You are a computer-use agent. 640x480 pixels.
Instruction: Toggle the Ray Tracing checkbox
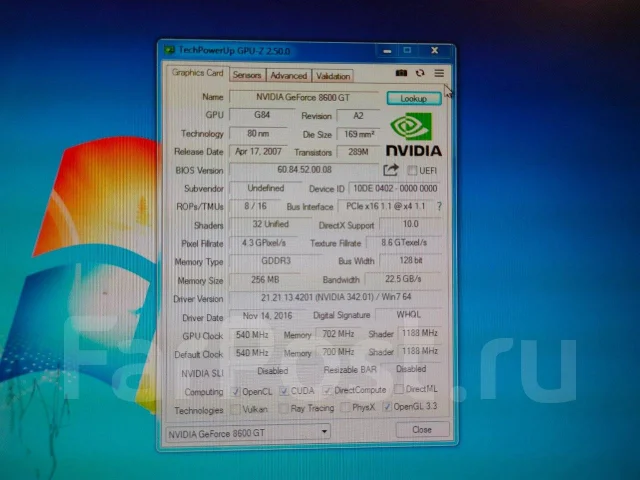pyautogui.click(x=283, y=408)
